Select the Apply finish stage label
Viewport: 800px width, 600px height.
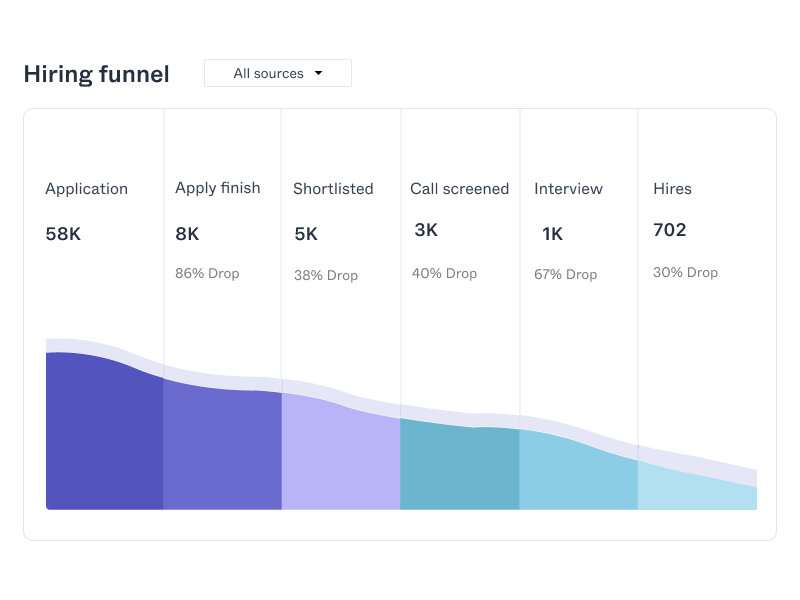point(217,188)
